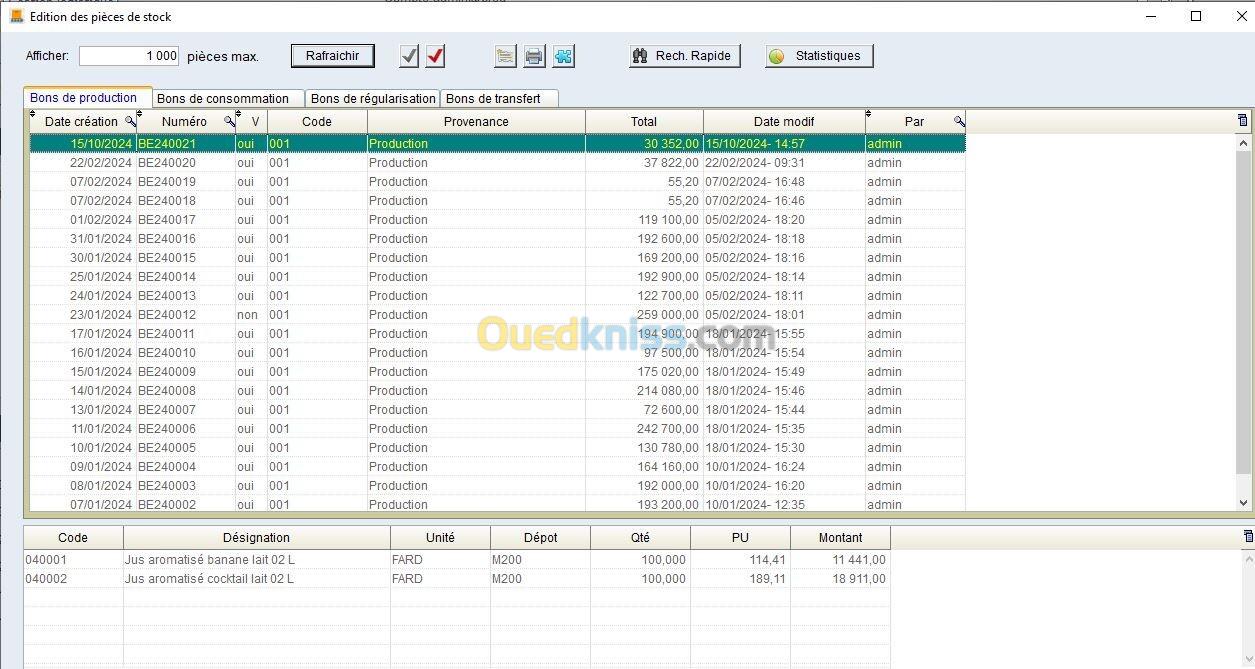This screenshot has height=669, width=1255.
Task: Click the Afficher pieces max input field
Action: tap(129, 56)
